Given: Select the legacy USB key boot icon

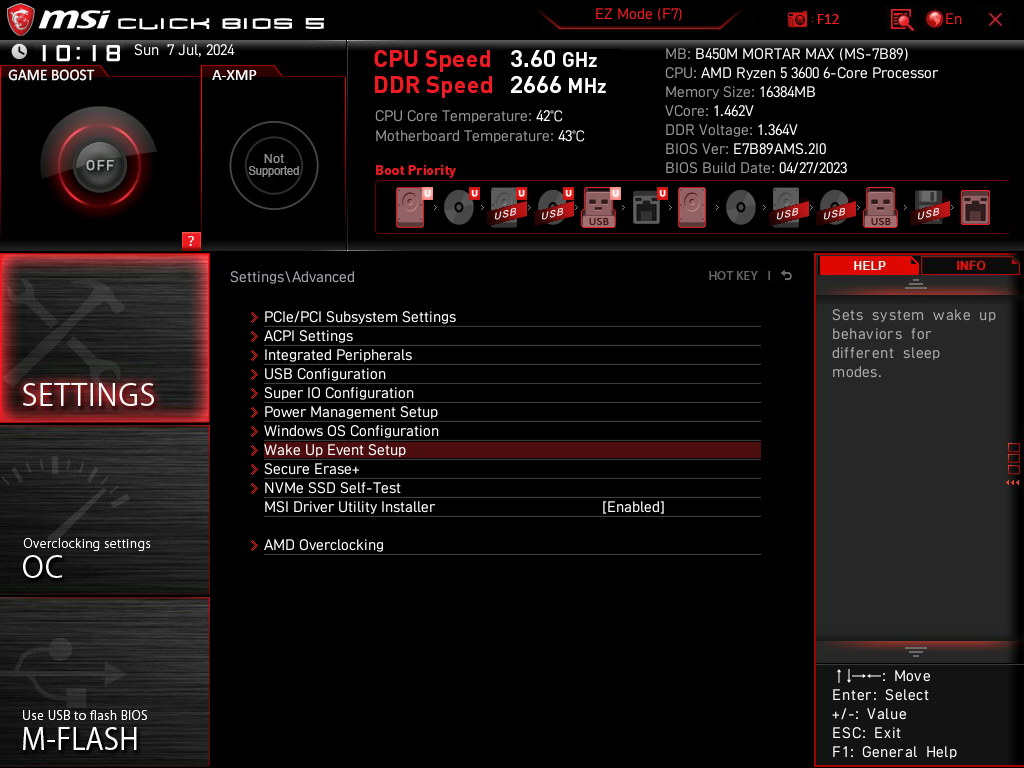Looking at the screenshot, I should tap(881, 208).
